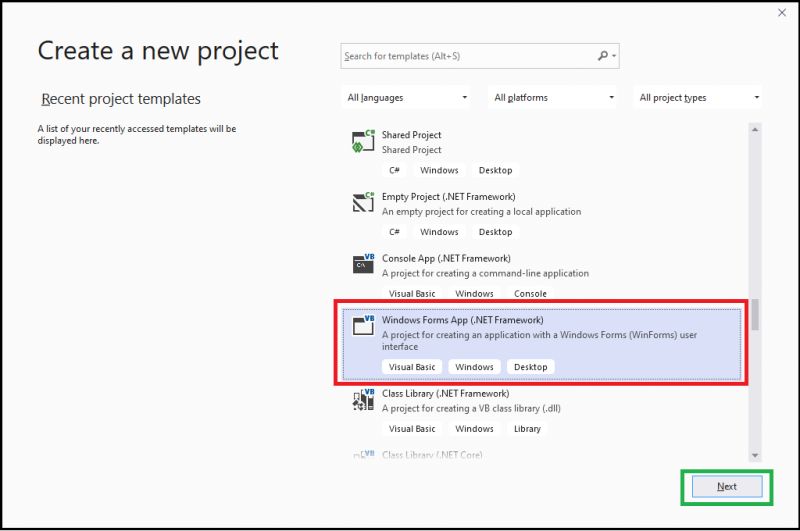
Task: Select the partially visible Class Library (.NET Core)
Action: coord(432,455)
